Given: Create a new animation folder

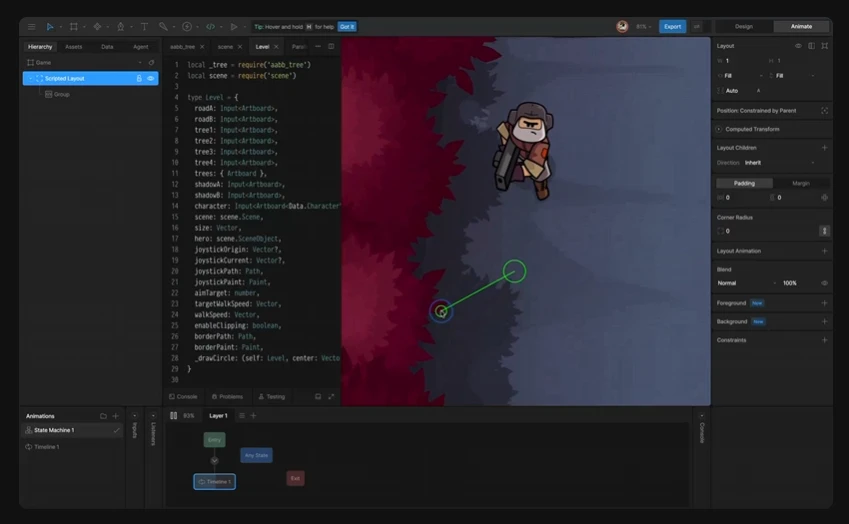Looking at the screenshot, I should click(103, 416).
